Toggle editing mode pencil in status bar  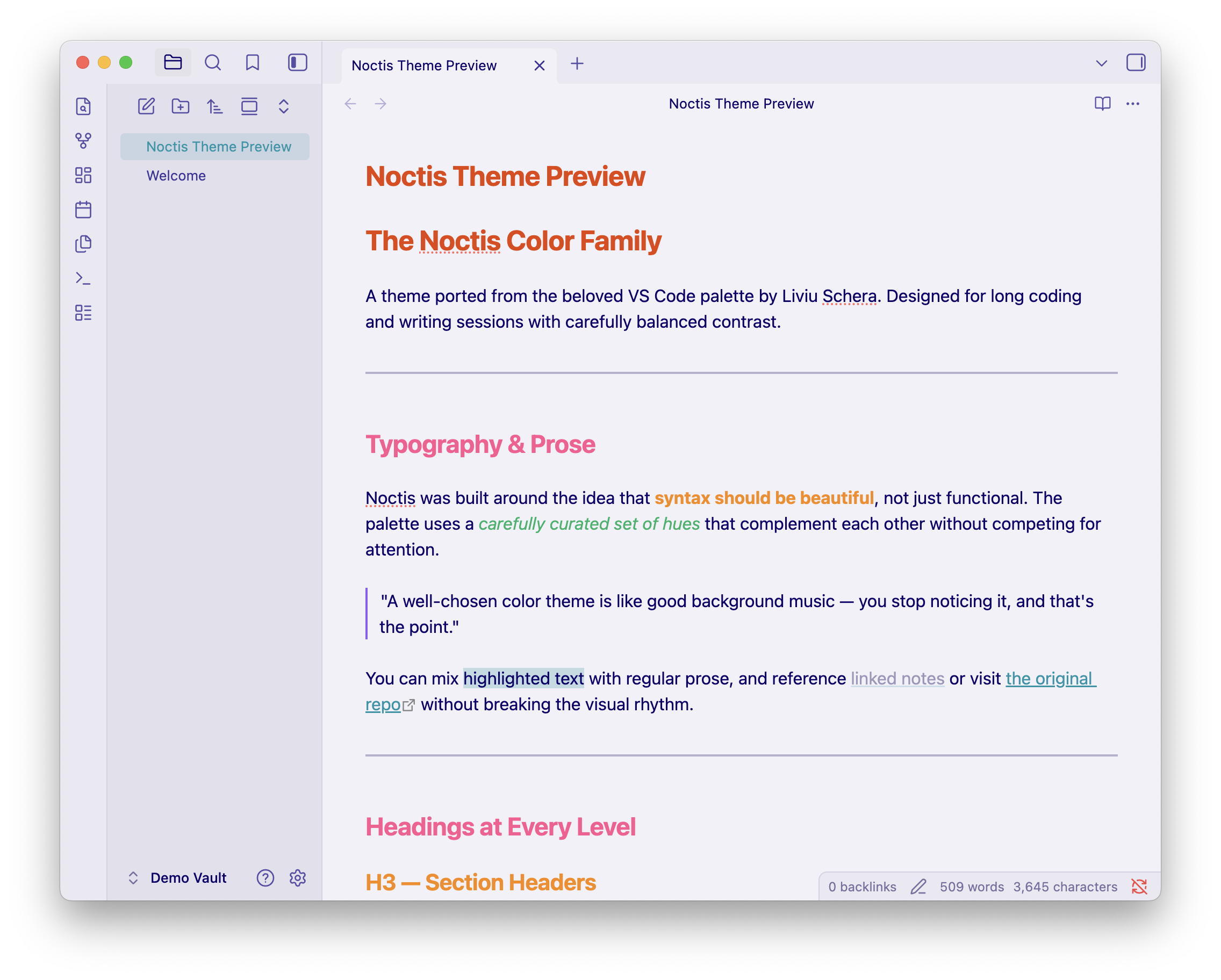pos(918,887)
